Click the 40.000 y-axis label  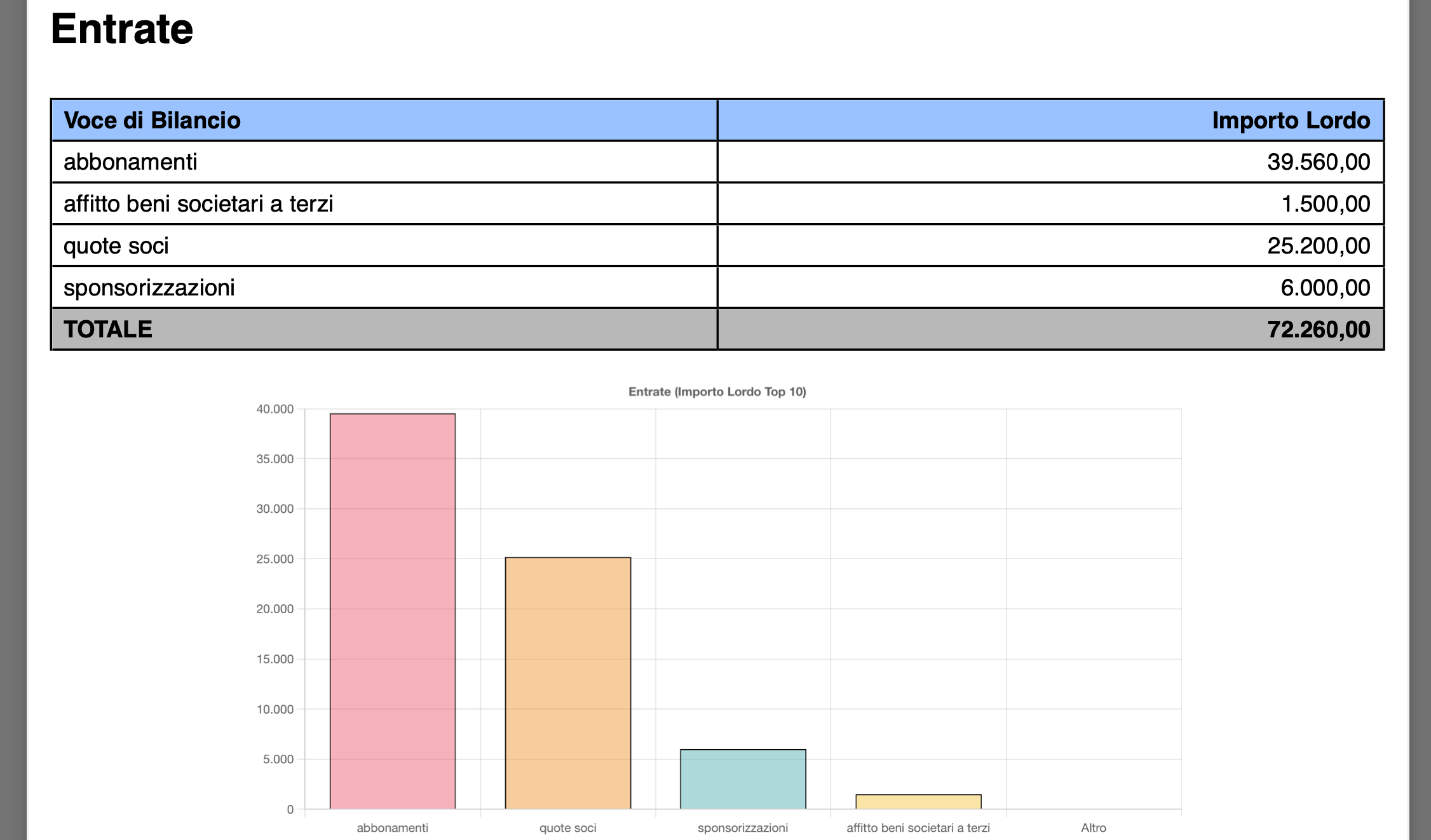(x=275, y=409)
